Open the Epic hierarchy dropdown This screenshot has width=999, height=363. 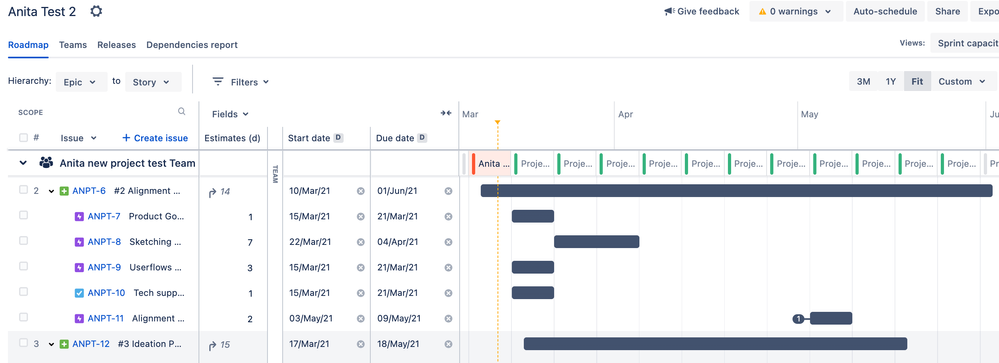click(x=82, y=82)
